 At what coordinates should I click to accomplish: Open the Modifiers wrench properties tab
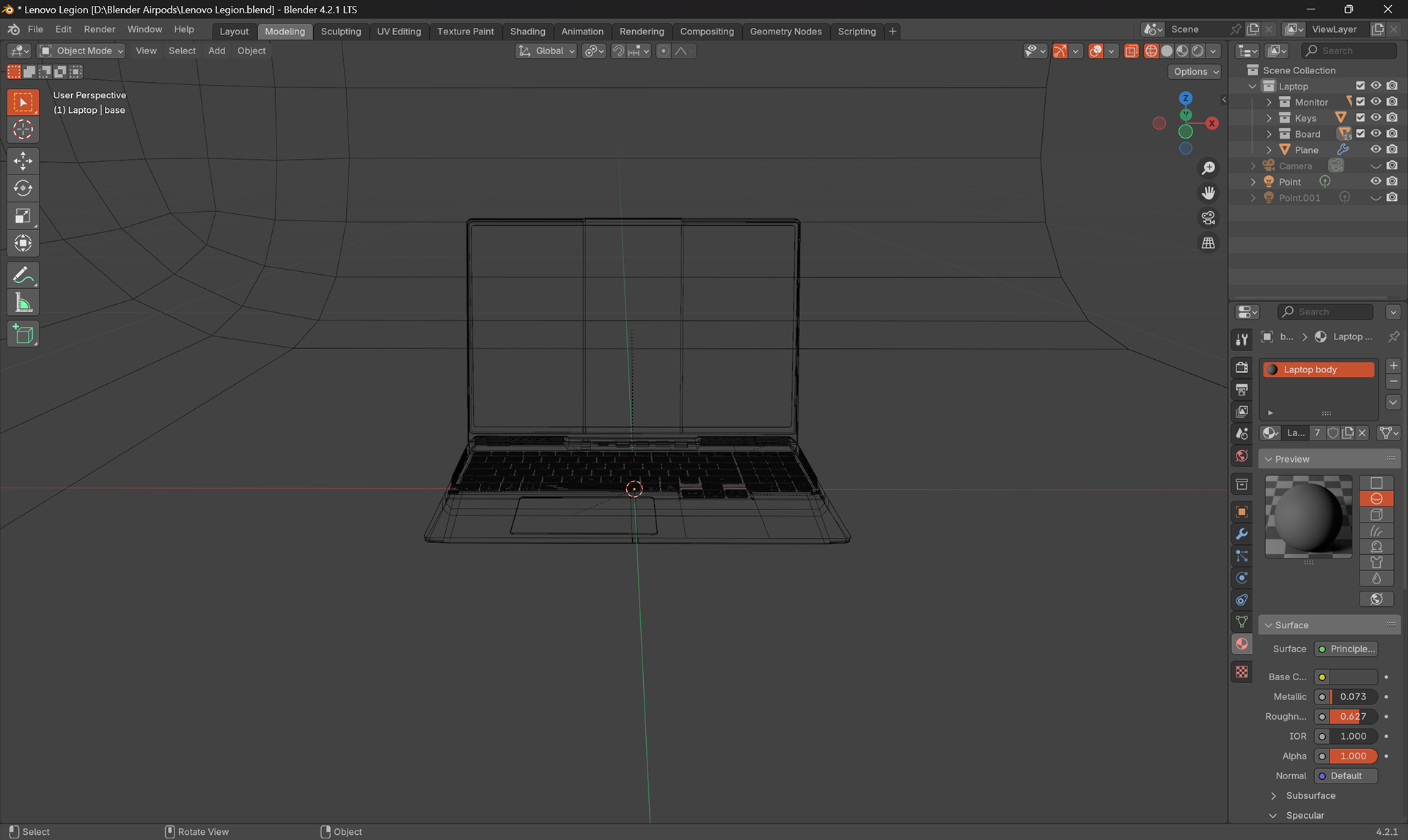(x=1242, y=534)
